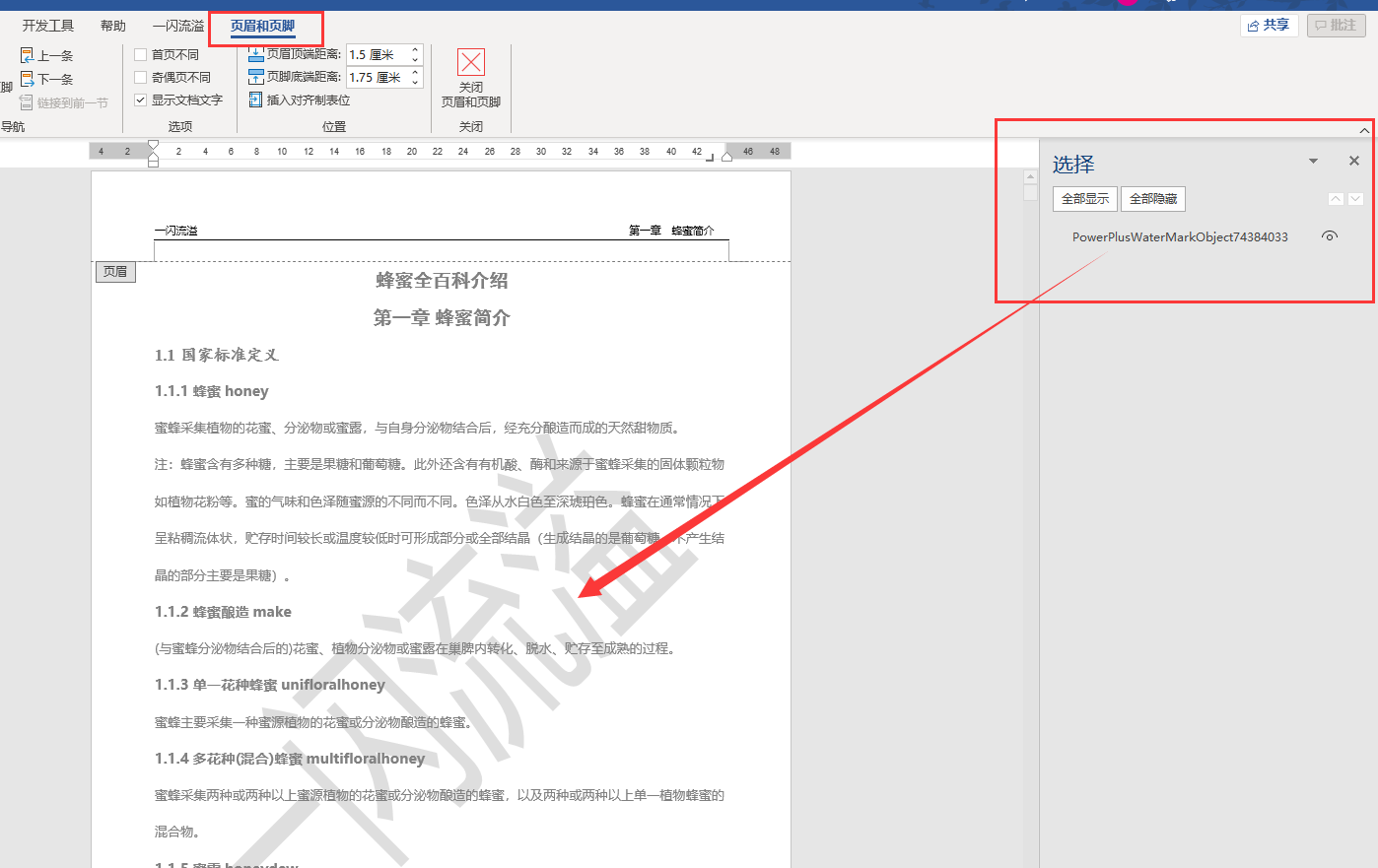Click the right indent marker on ruler
Screen dimensions: 1378x868
pos(726,156)
